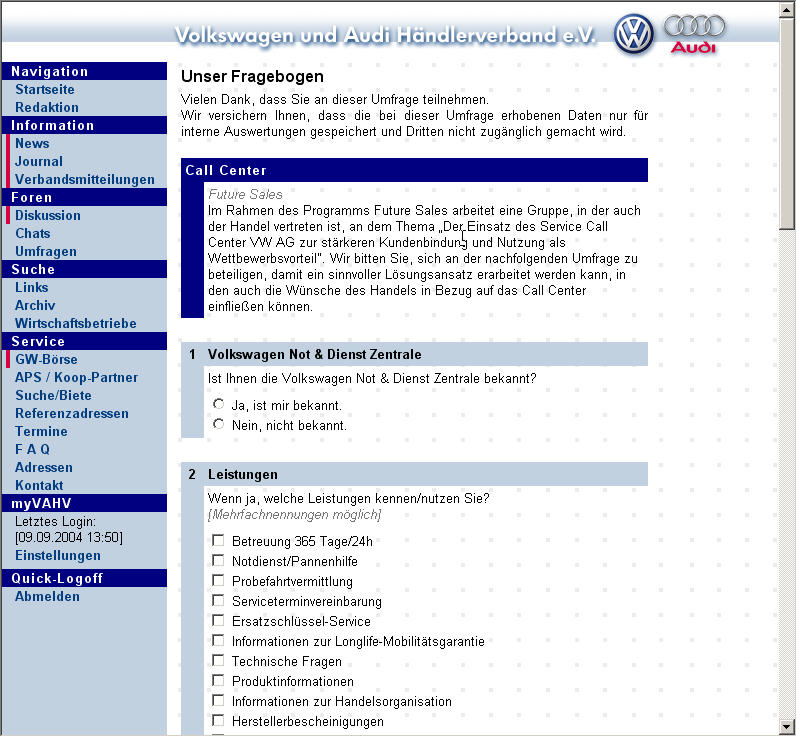The width and height of the screenshot is (797, 737).
Task: Check the Notdienst/Pannenhilfe checkbox
Action: click(218, 560)
